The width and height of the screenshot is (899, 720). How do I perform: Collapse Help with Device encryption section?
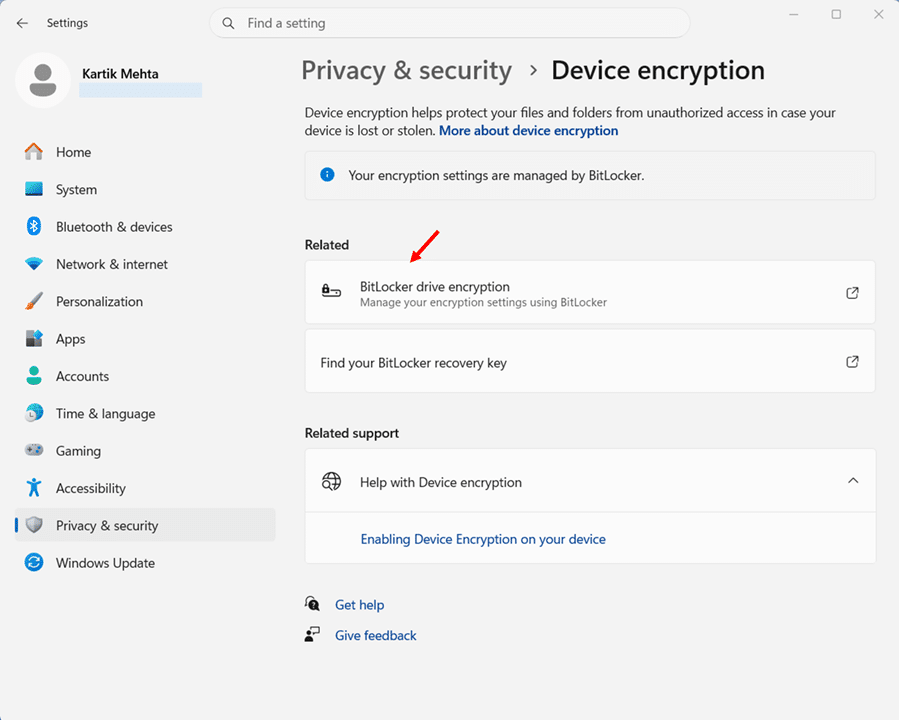tap(852, 481)
